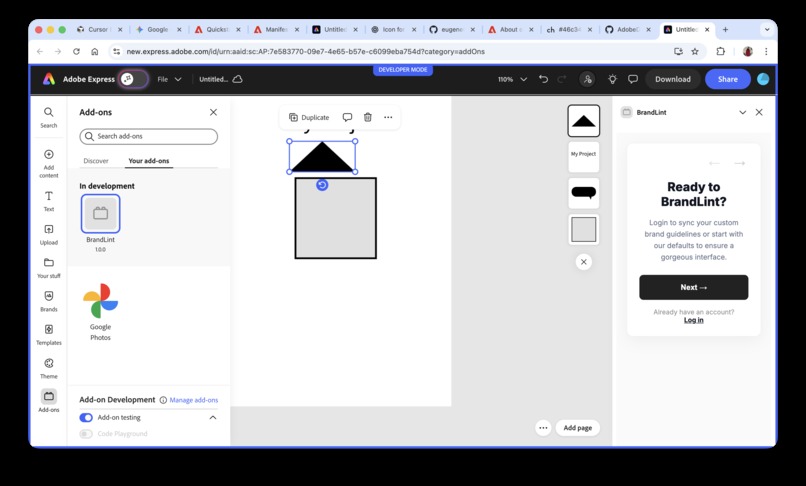Click the Log in link

(693, 320)
